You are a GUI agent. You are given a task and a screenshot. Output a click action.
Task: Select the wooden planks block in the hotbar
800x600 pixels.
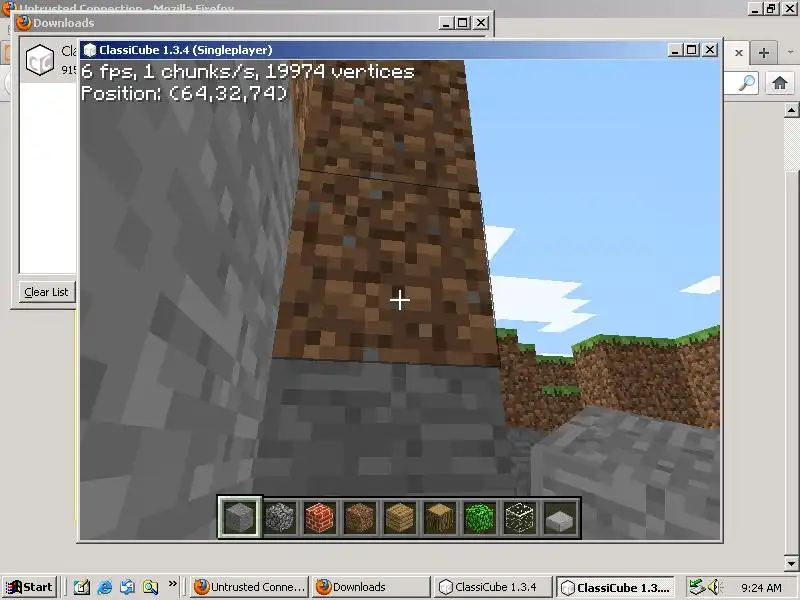click(399, 517)
